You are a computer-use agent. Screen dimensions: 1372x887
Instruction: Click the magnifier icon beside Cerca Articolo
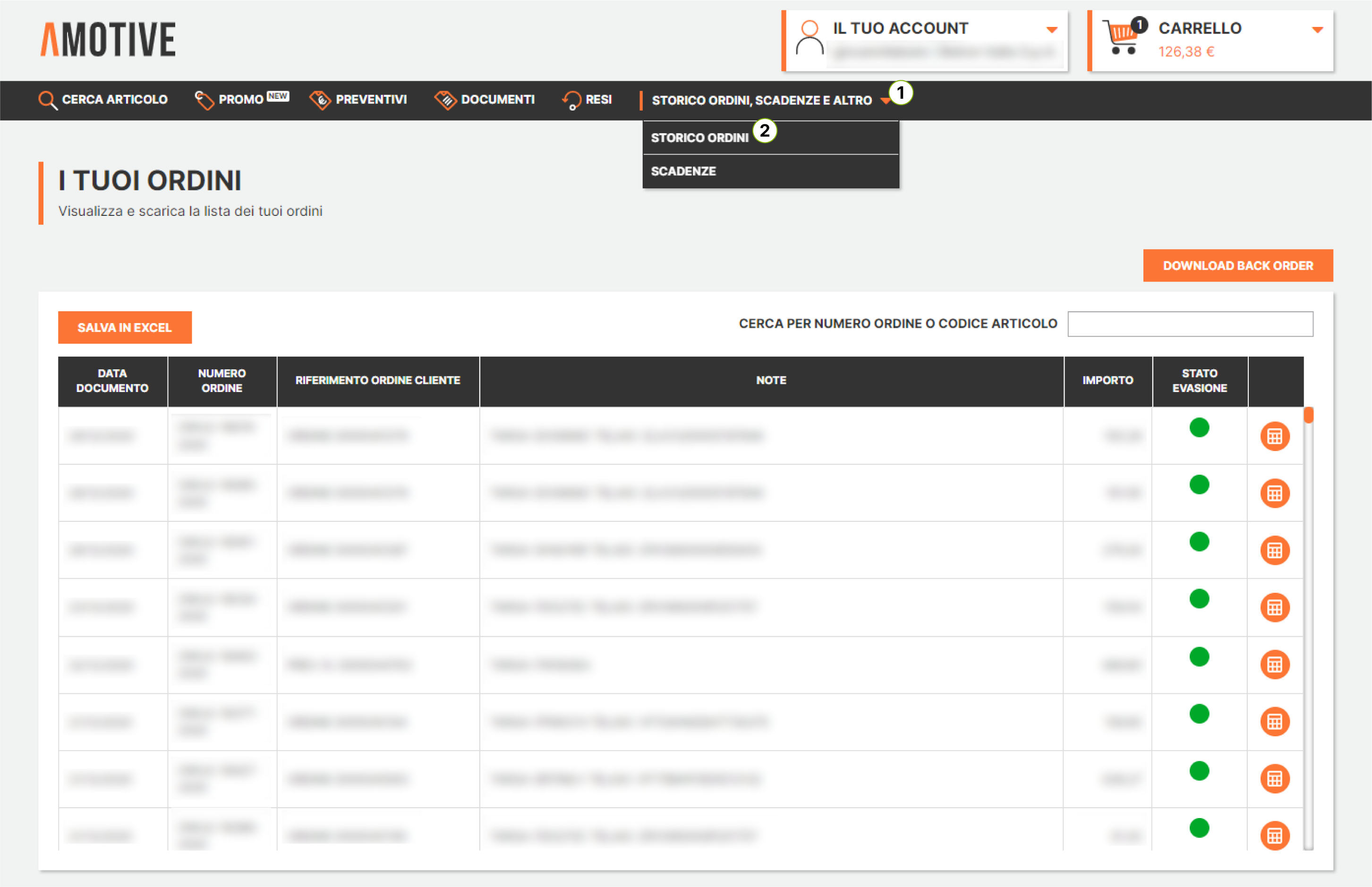(47, 100)
